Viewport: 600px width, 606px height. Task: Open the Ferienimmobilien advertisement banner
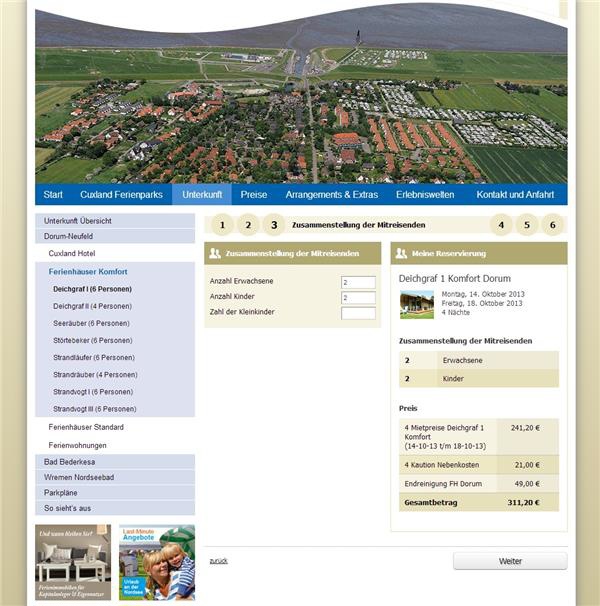(73, 562)
